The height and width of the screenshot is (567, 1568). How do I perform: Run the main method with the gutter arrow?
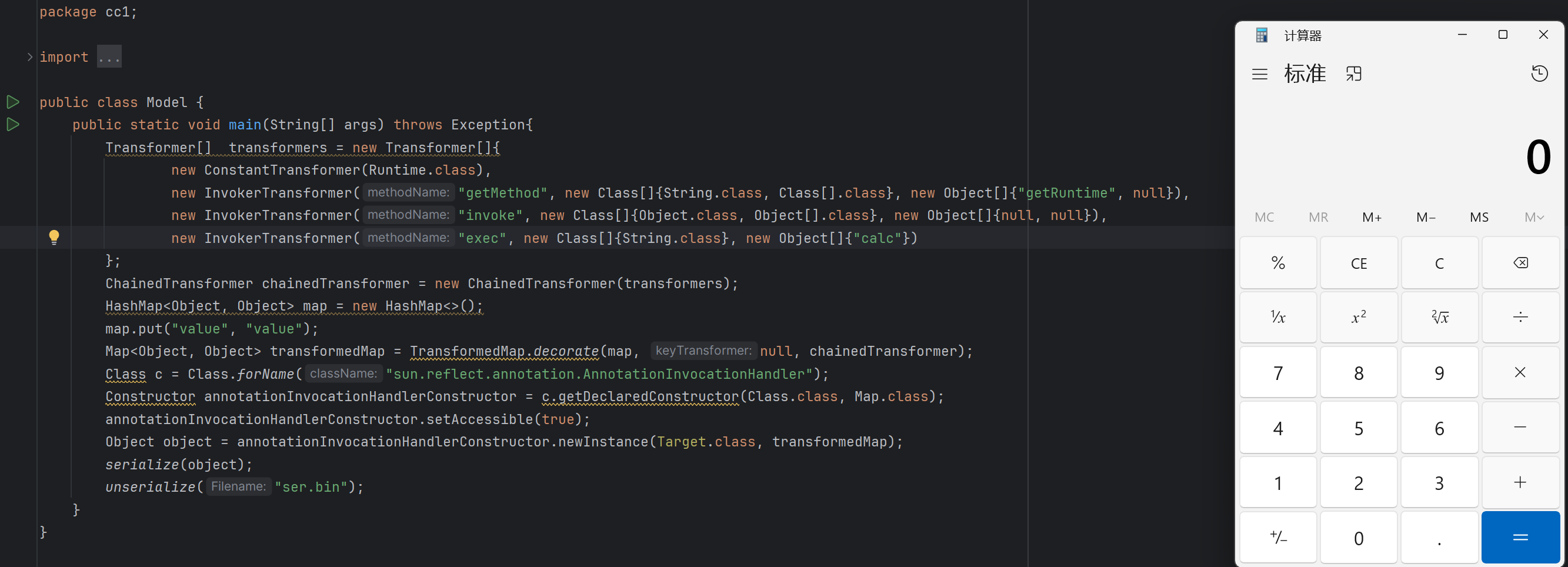click(x=13, y=124)
